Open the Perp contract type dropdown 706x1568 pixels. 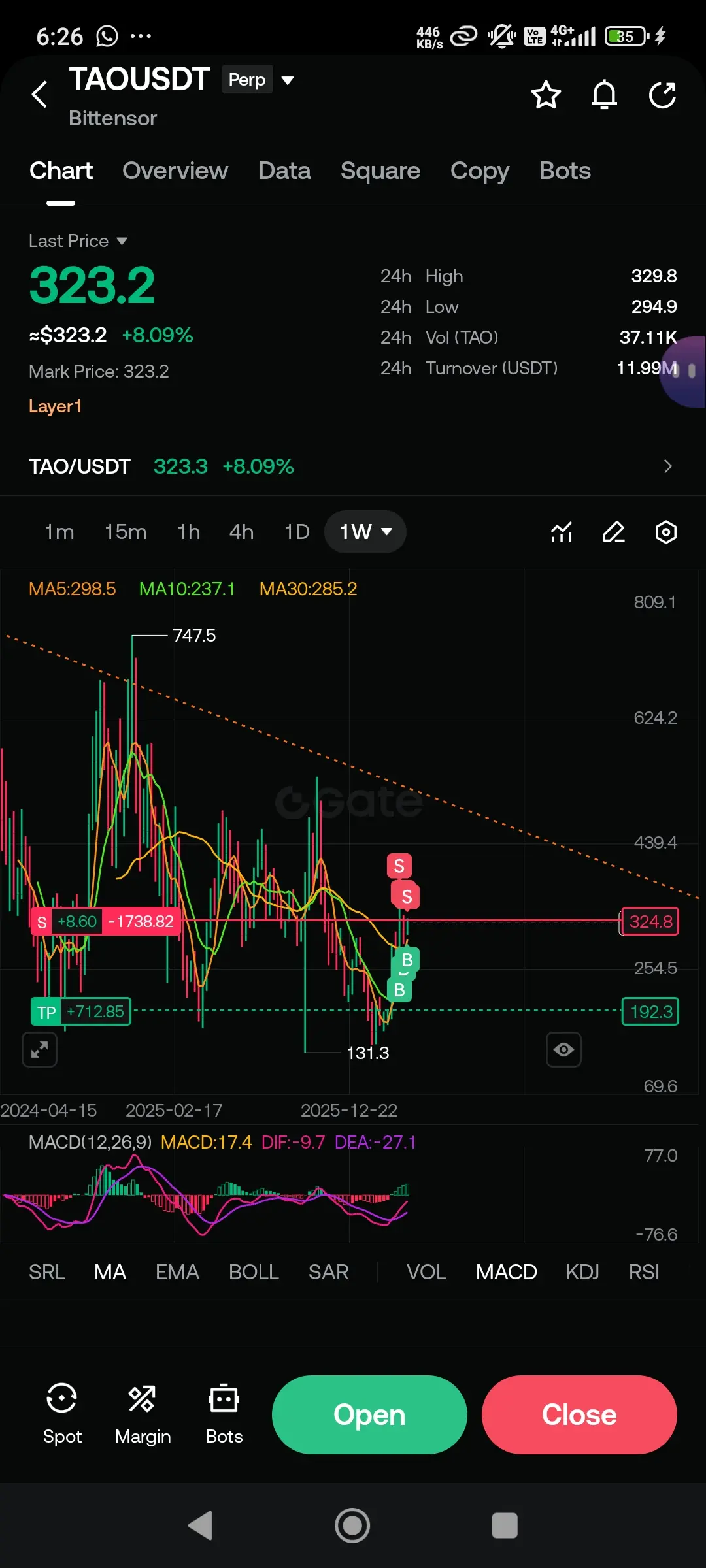point(258,80)
